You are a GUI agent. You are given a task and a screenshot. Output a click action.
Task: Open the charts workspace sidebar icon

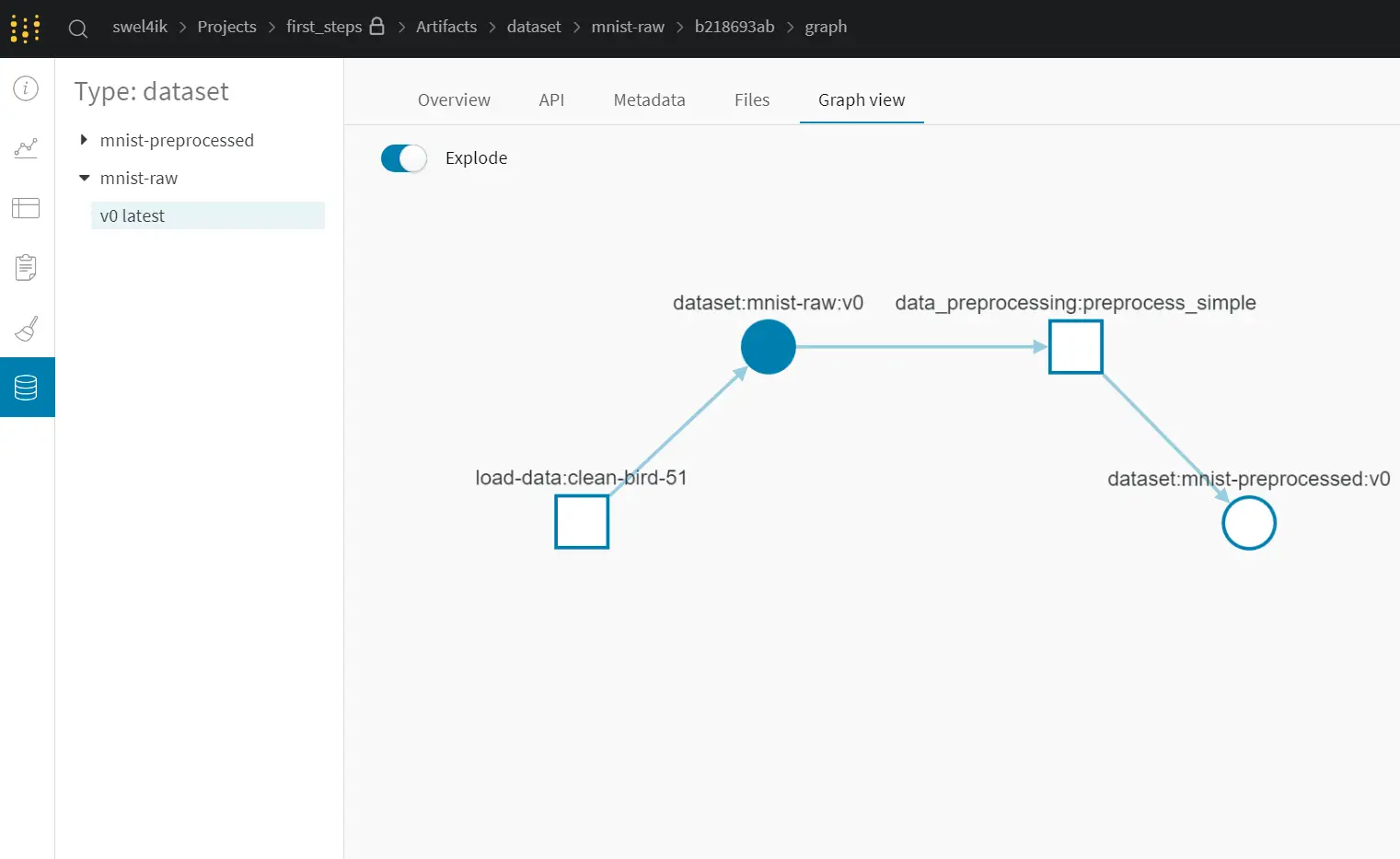coord(26,148)
